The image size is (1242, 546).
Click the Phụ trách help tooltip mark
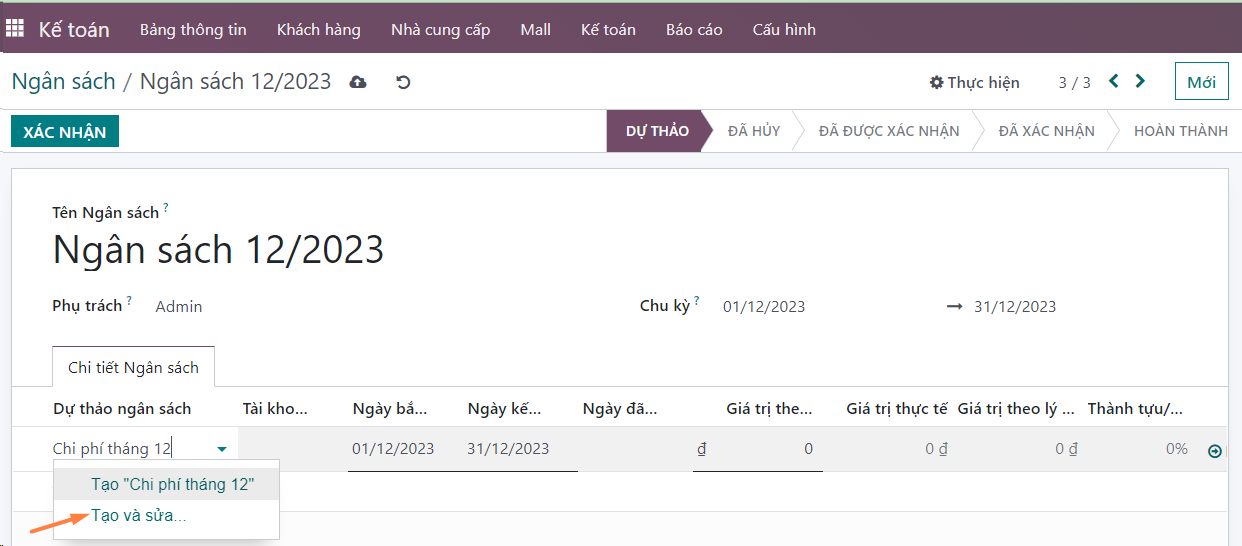point(129,300)
